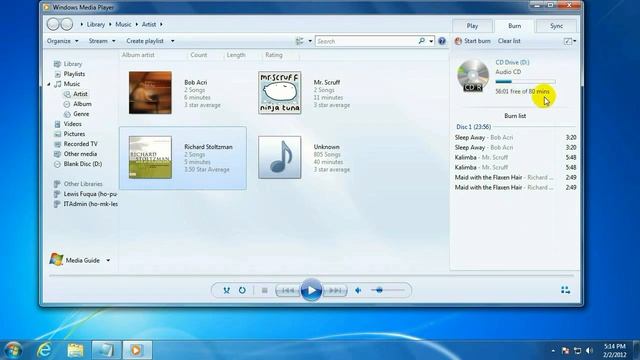Switch to Now Playing mode icon
Image resolution: width=640 pixels, height=360 pixels.
click(x=565, y=290)
